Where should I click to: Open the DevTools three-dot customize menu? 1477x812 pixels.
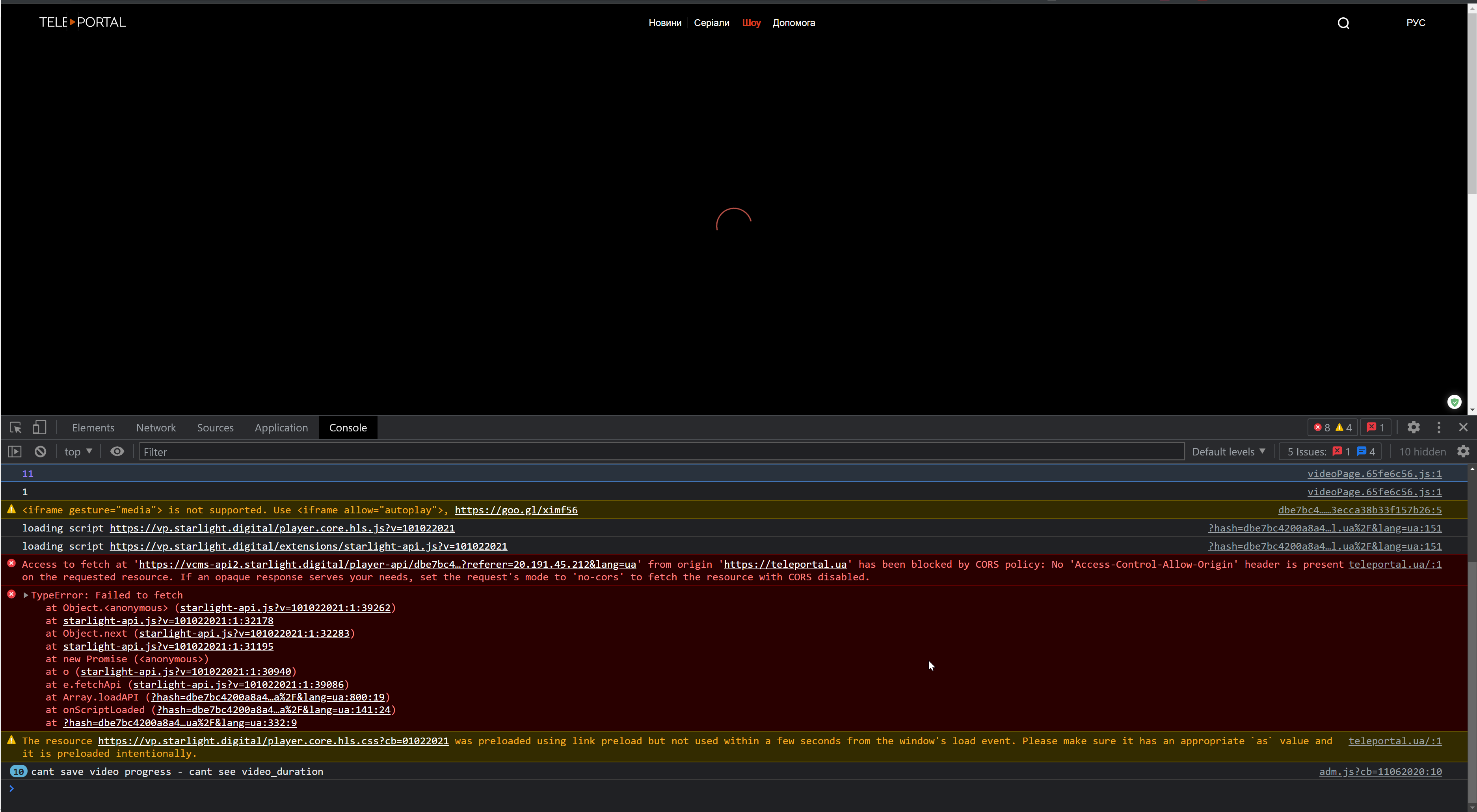pos(1439,427)
